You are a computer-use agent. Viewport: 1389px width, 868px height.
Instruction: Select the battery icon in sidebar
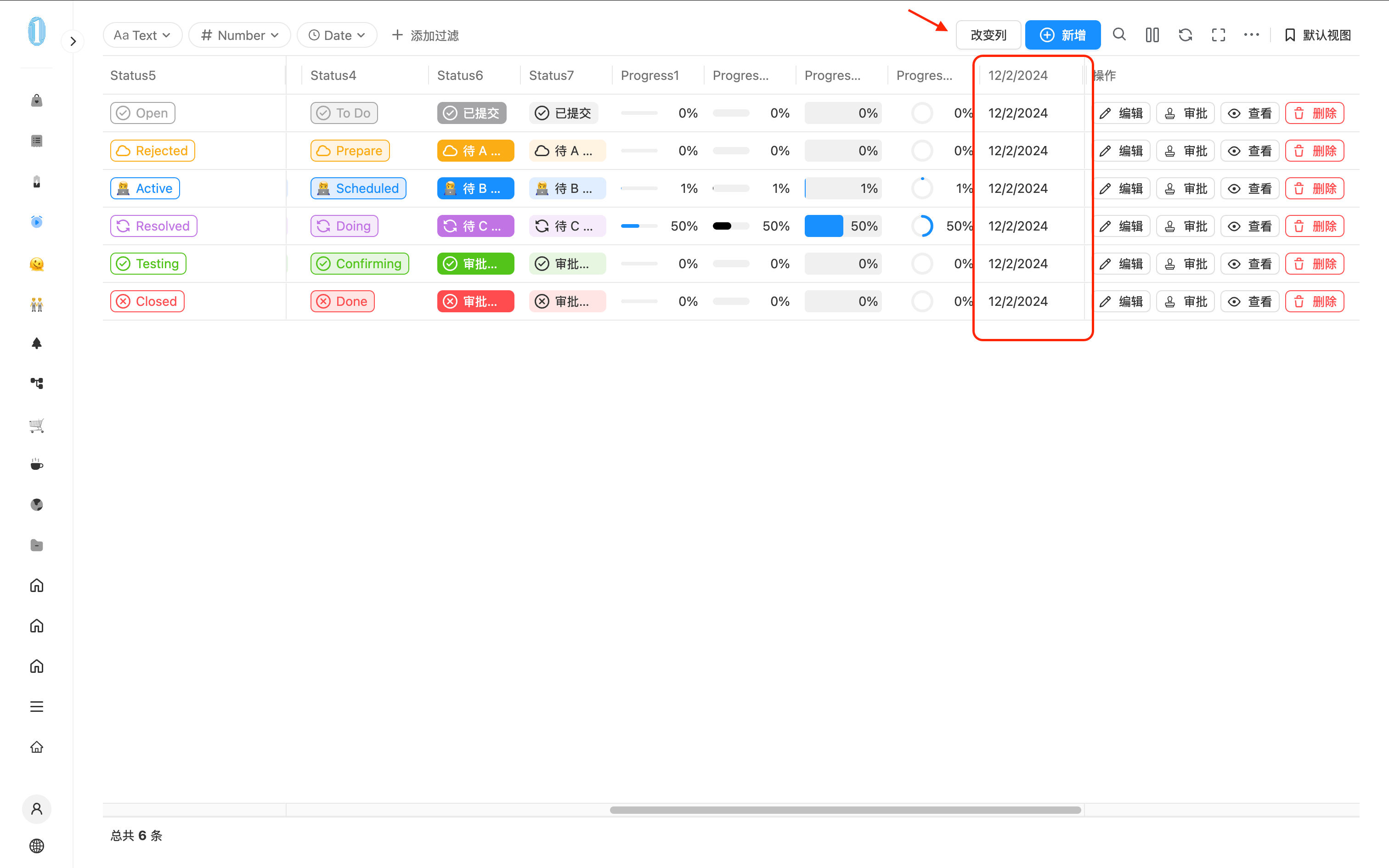tap(37, 181)
